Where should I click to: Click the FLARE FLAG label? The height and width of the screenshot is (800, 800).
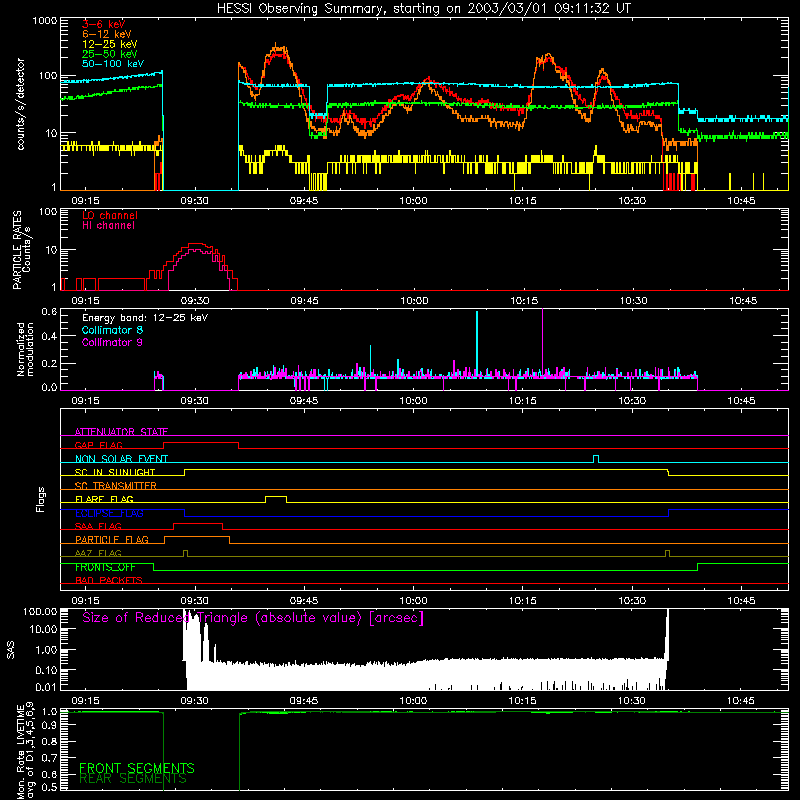coord(104,499)
